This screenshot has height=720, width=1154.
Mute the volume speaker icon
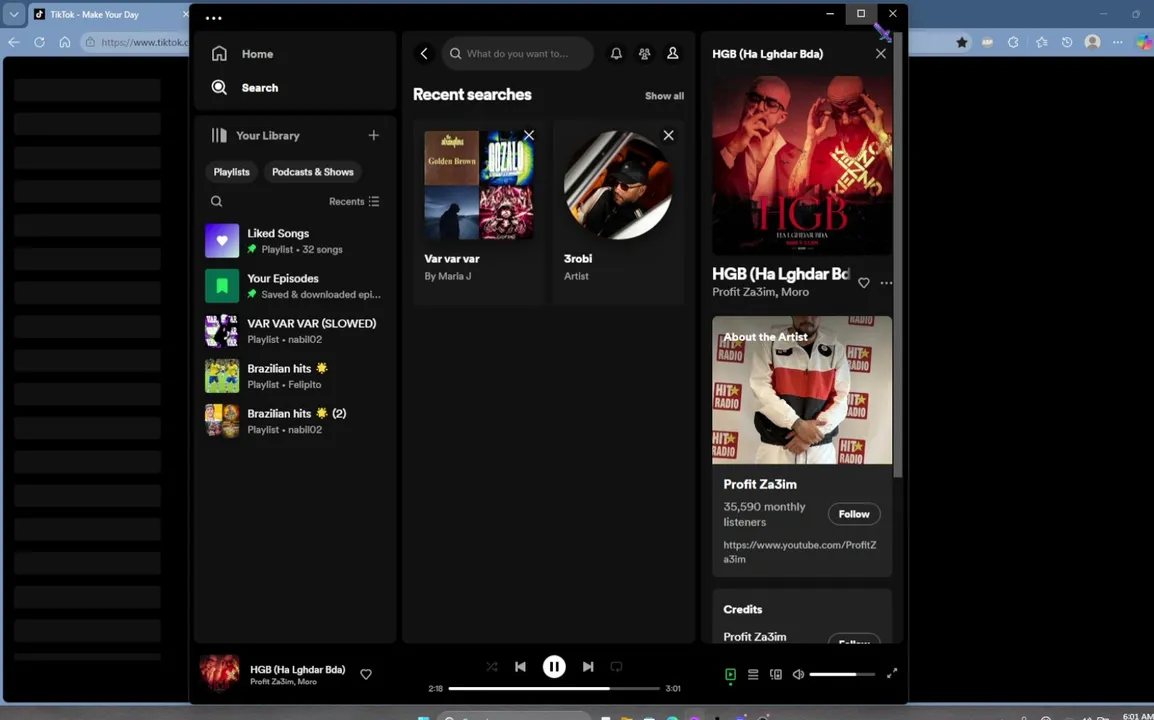coord(798,674)
